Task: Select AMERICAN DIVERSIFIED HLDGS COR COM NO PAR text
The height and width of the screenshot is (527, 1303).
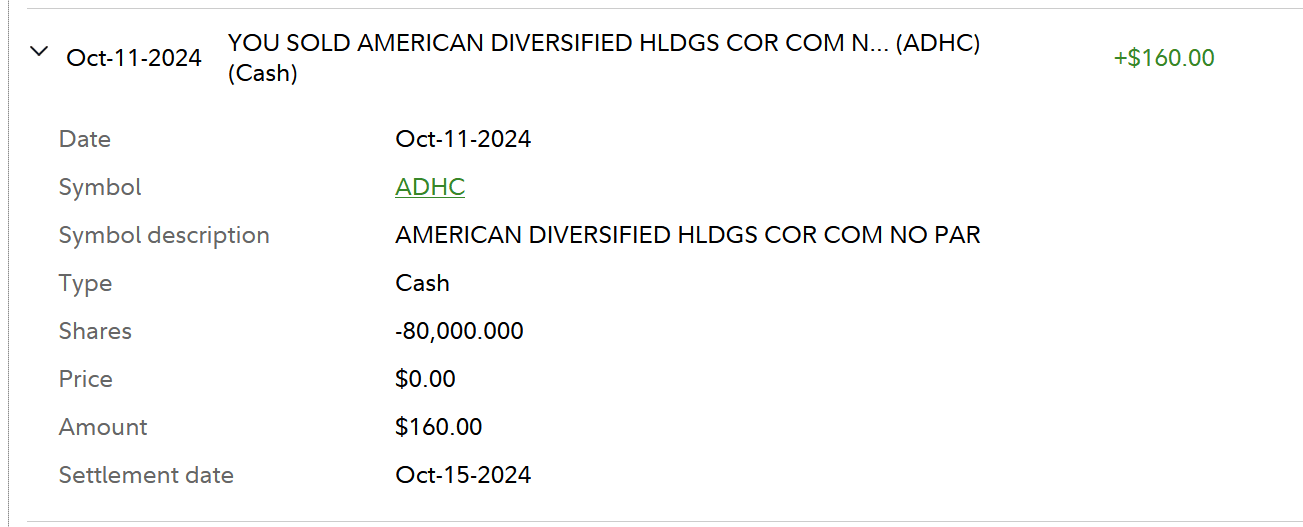Action: tap(688, 235)
